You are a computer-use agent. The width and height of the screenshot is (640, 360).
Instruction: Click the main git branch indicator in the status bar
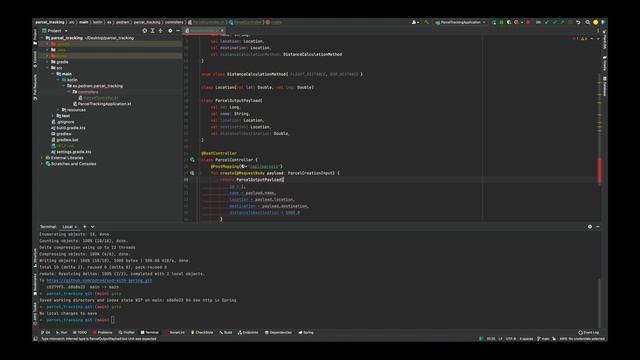[543, 338]
